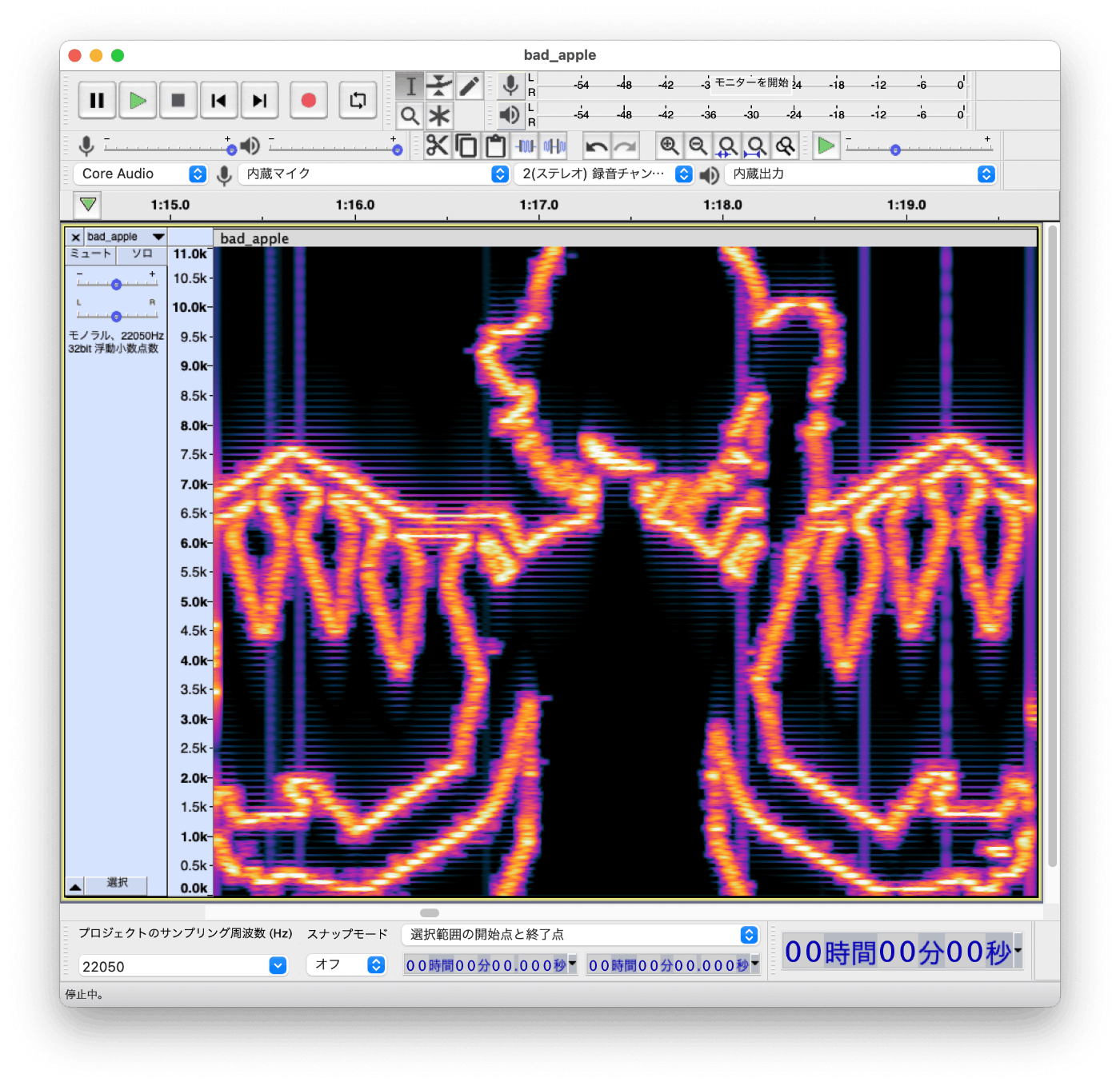Open the 選択範囲の開始点と終了点 dropdown
Screen dimensions: 1120x1086
pyautogui.click(x=580, y=935)
